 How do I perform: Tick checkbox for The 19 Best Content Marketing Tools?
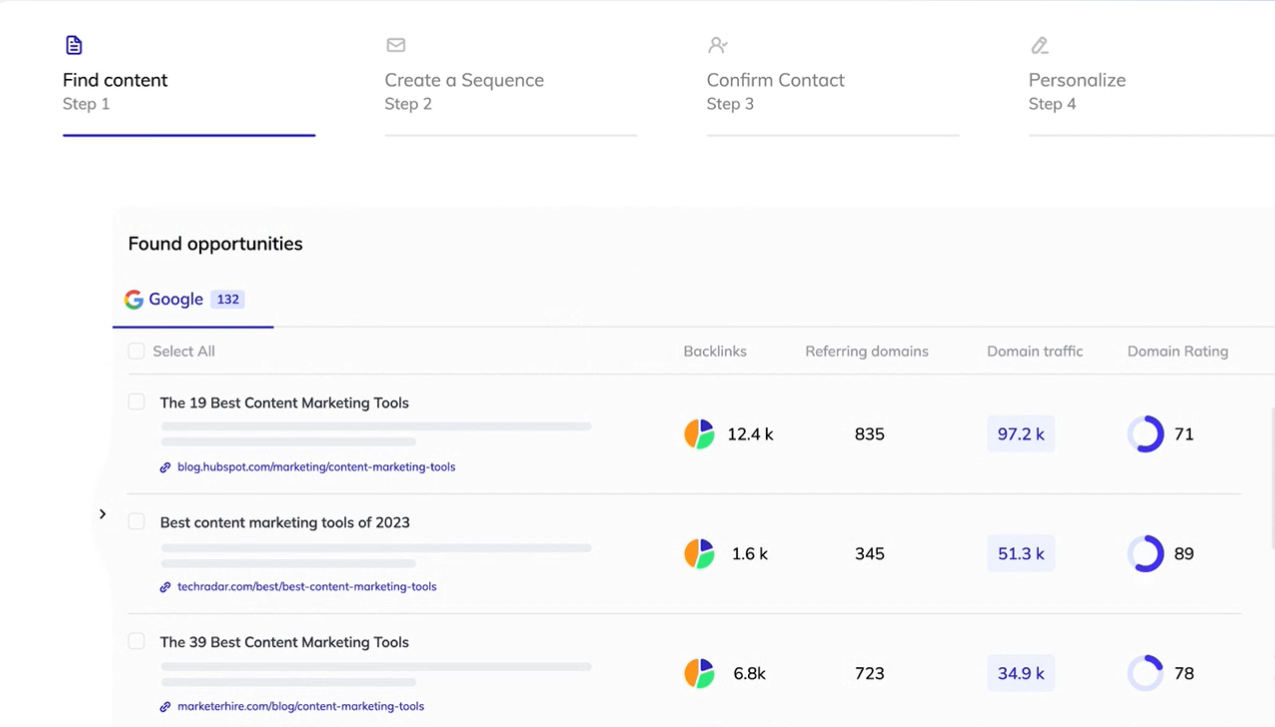tap(136, 402)
